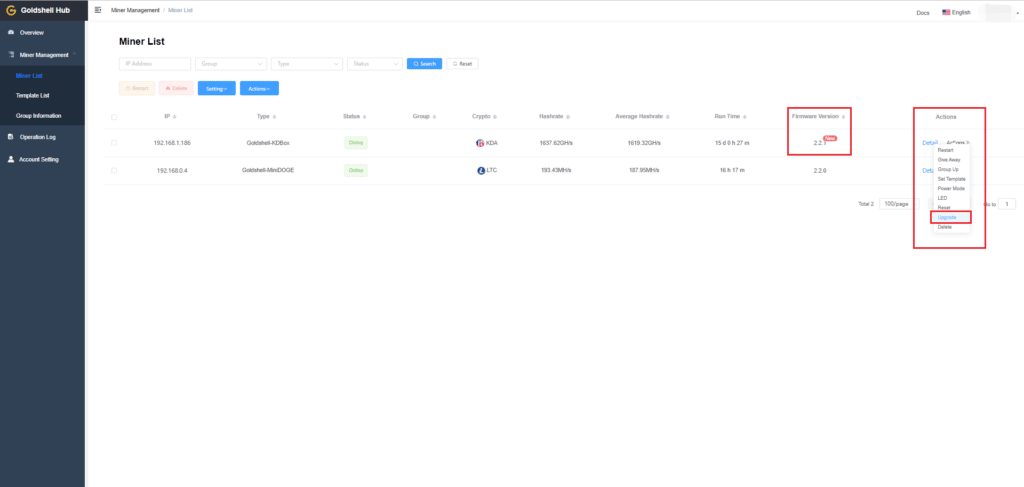The width and height of the screenshot is (1024, 487).
Task: Sort by Firmware Version using its arrows
Action: point(844,117)
